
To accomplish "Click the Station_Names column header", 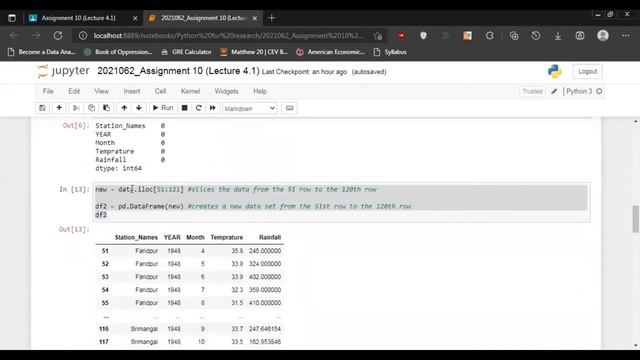I will coord(136,238).
